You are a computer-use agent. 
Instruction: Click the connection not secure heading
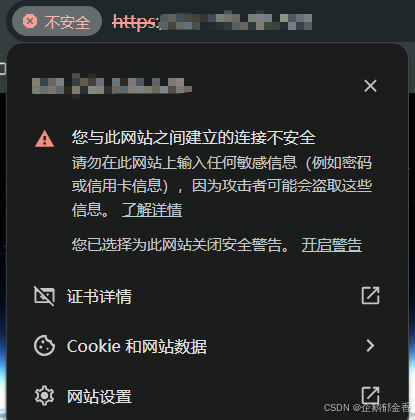[194, 137]
